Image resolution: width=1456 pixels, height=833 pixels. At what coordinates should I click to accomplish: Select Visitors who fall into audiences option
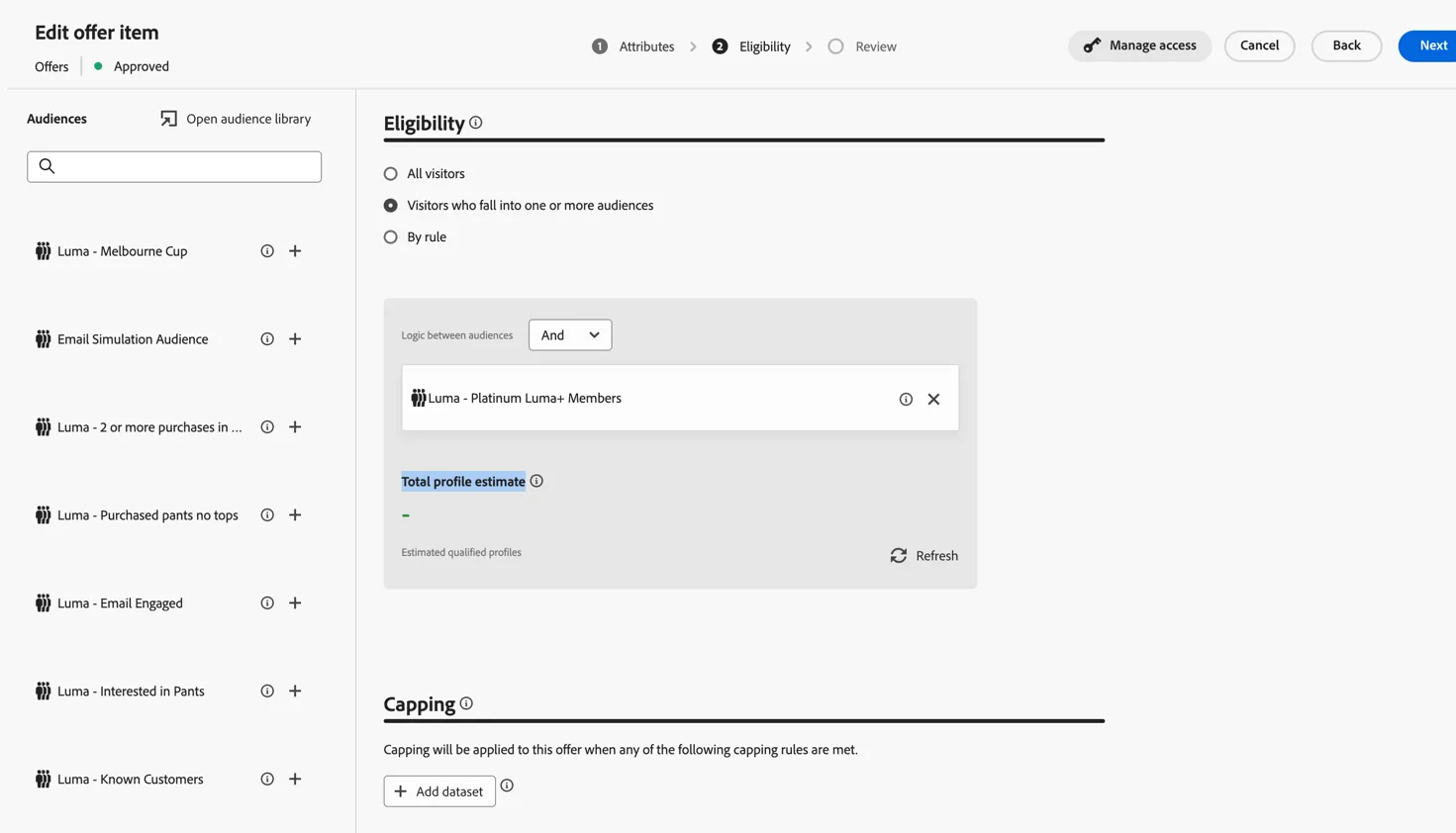tap(391, 206)
